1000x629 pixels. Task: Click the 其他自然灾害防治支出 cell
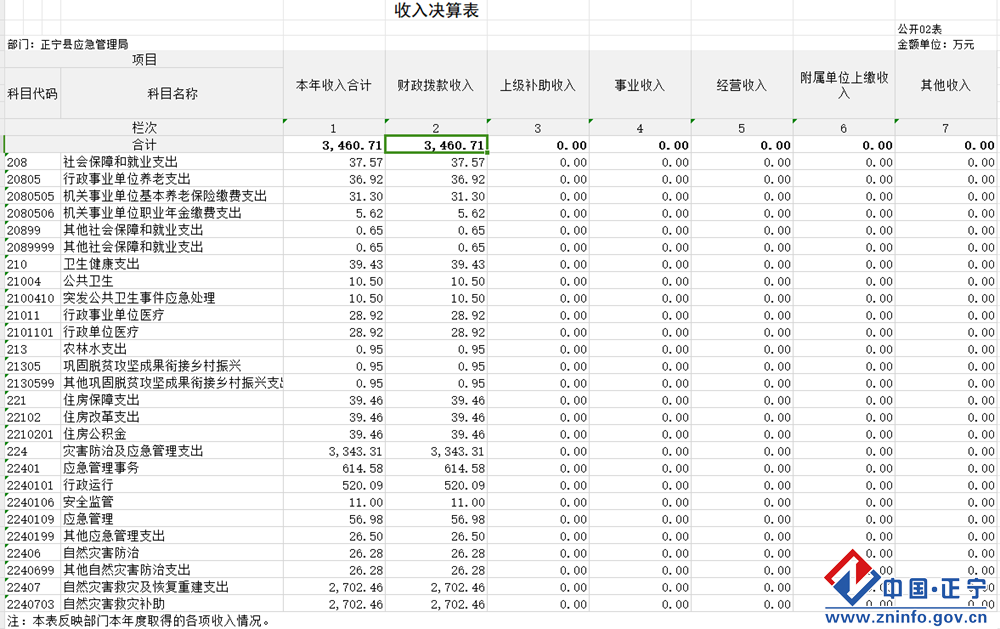click(172, 570)
